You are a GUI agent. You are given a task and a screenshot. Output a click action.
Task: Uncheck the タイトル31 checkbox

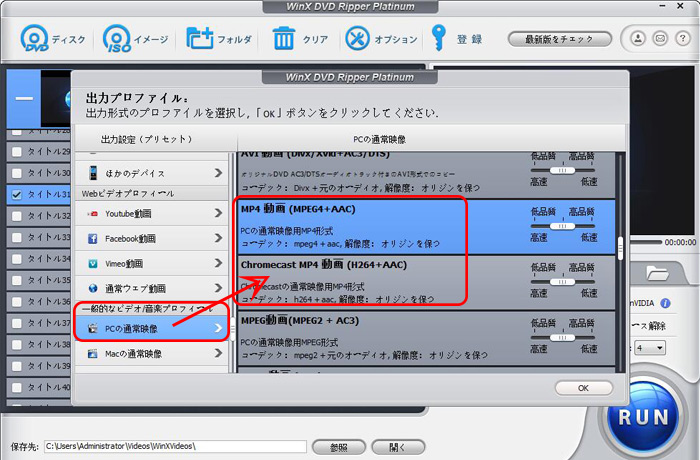coord(16,194)
